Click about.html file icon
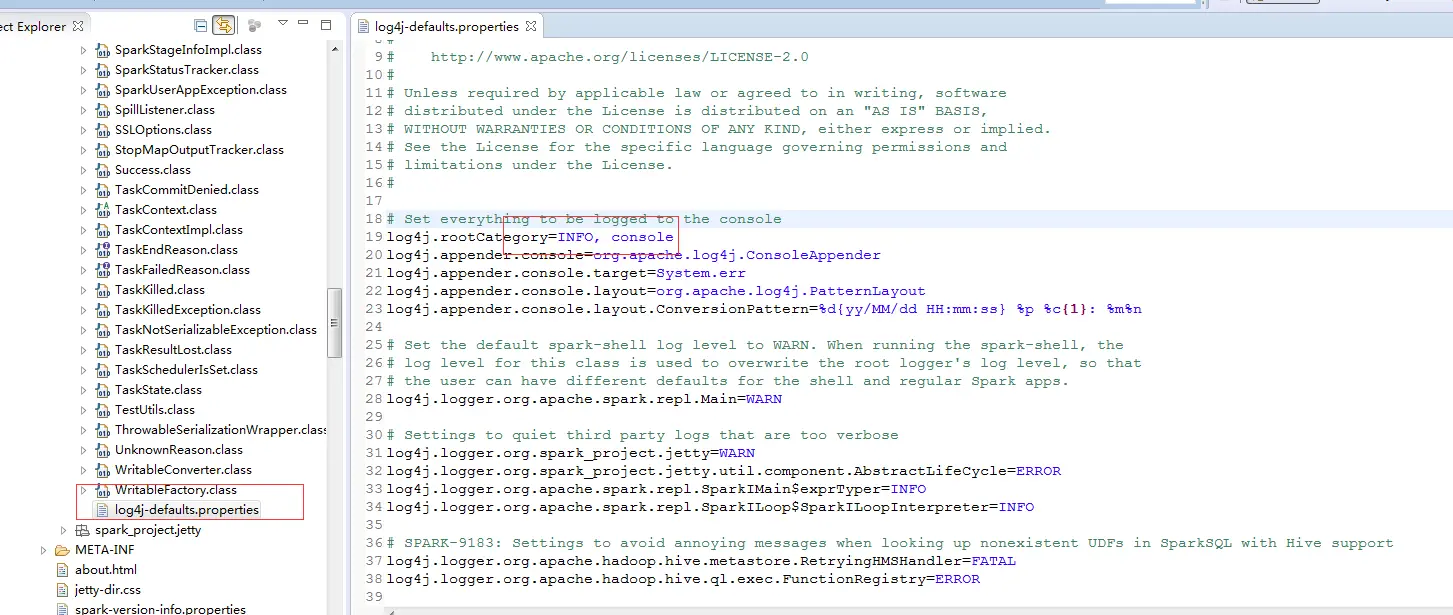Screen dimensions: 1453x615 [x=63, y=570]
